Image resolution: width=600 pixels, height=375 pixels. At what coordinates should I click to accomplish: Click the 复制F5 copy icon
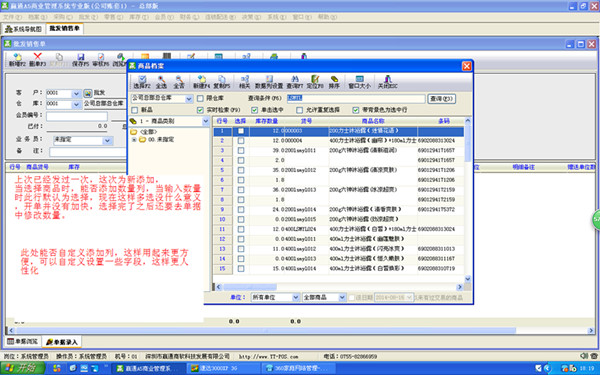(x=222, y=82)
